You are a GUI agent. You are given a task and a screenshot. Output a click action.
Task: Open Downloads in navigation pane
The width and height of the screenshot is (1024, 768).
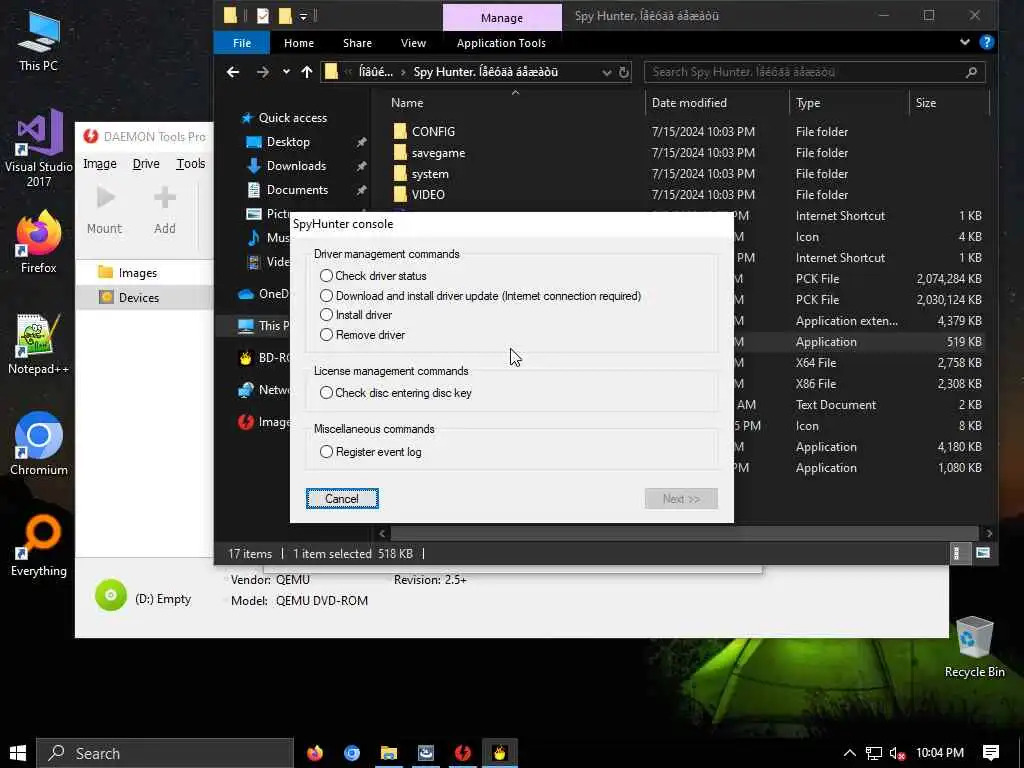point(296,166)
